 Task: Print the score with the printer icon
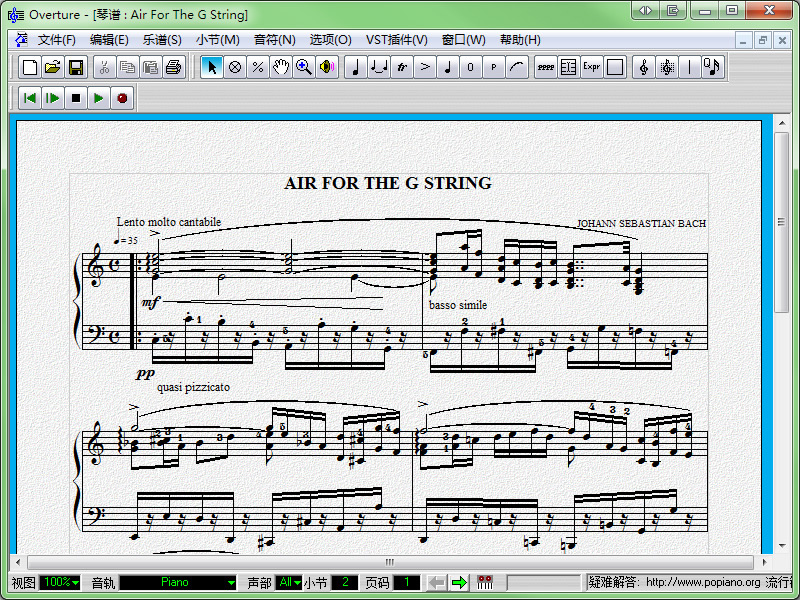pyautogui.click(x=173, y=67)
